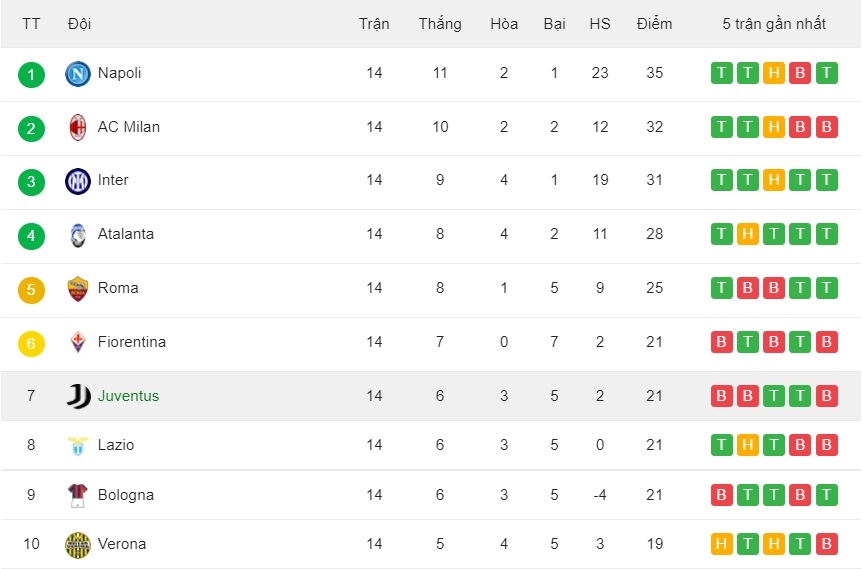
Task: Open the Lazio eagle crest
Action: tap(78, 445)
